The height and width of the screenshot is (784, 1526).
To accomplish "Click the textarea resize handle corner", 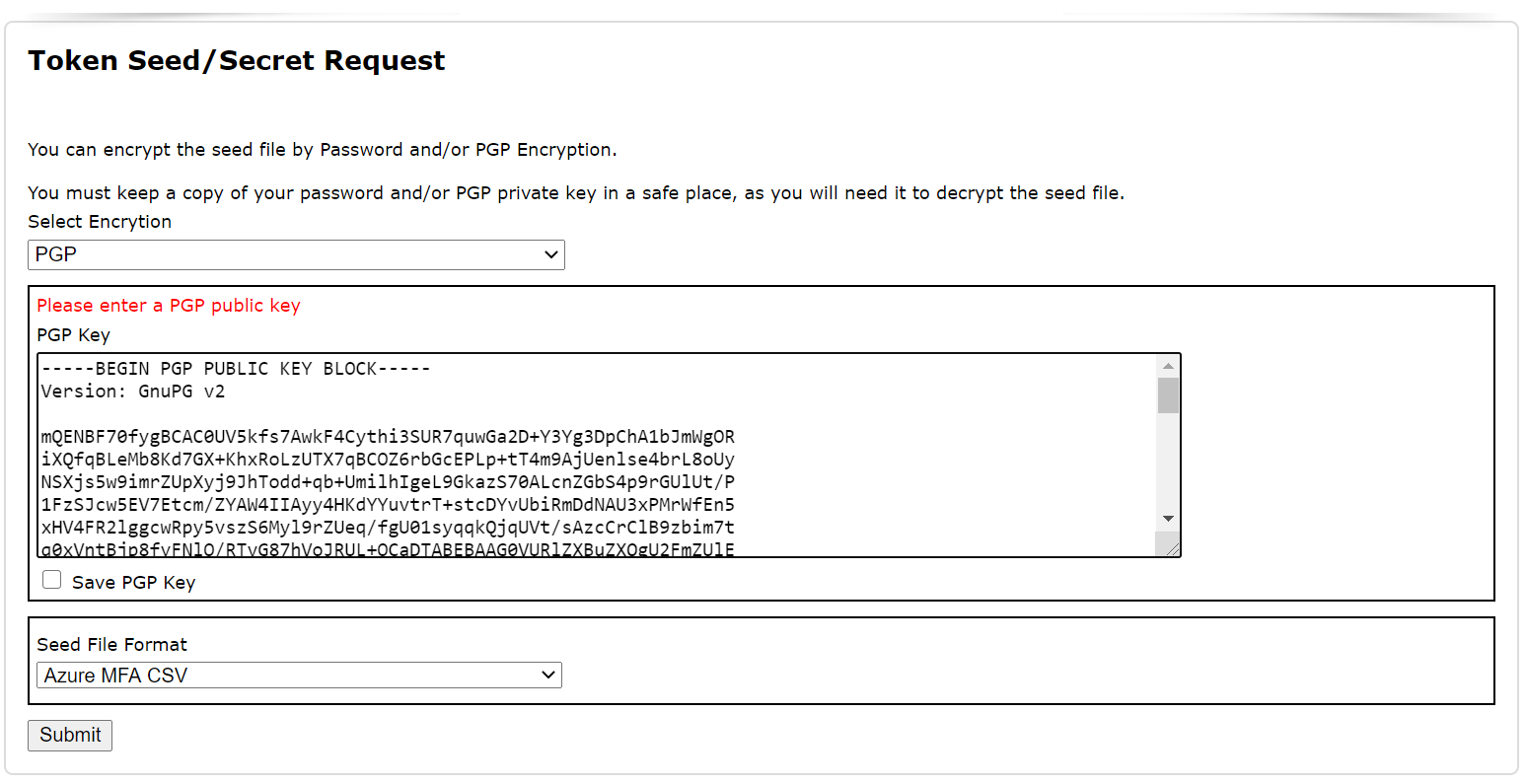I will coord(1171,548).
